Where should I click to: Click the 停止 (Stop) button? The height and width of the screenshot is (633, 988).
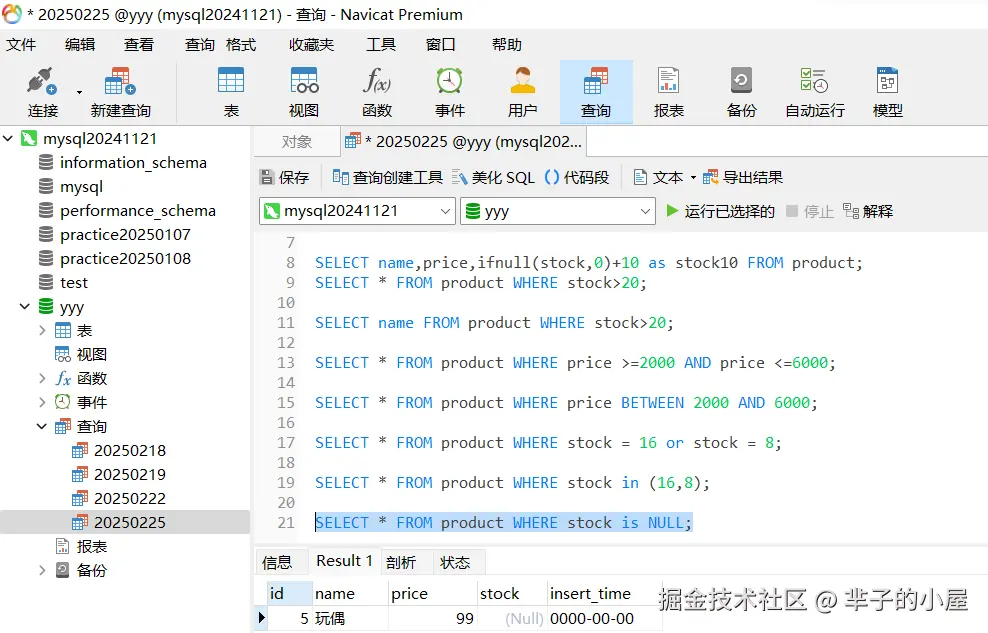click(810, 211)
